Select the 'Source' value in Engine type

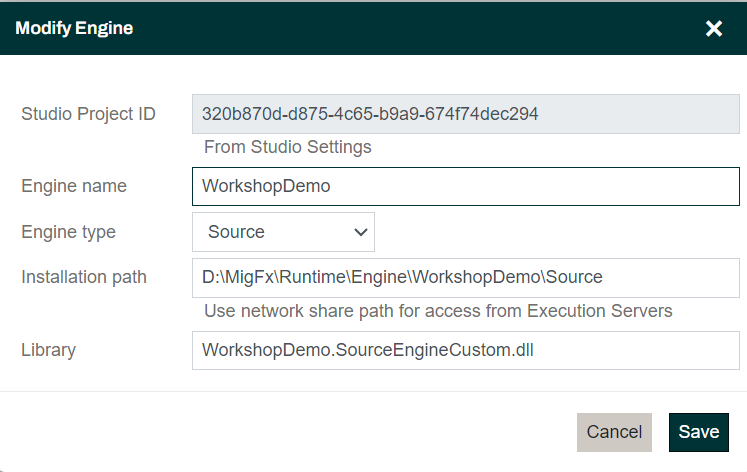click(x=237, y=232)
